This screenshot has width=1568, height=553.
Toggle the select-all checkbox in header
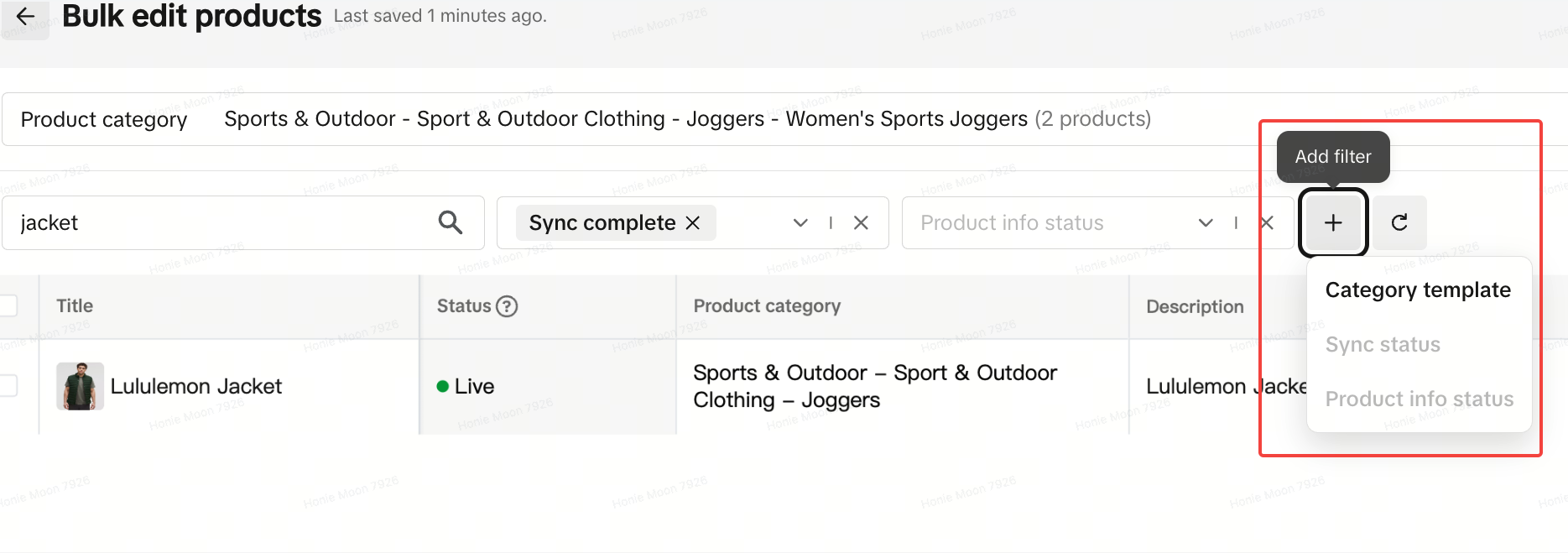coord(8,305)
